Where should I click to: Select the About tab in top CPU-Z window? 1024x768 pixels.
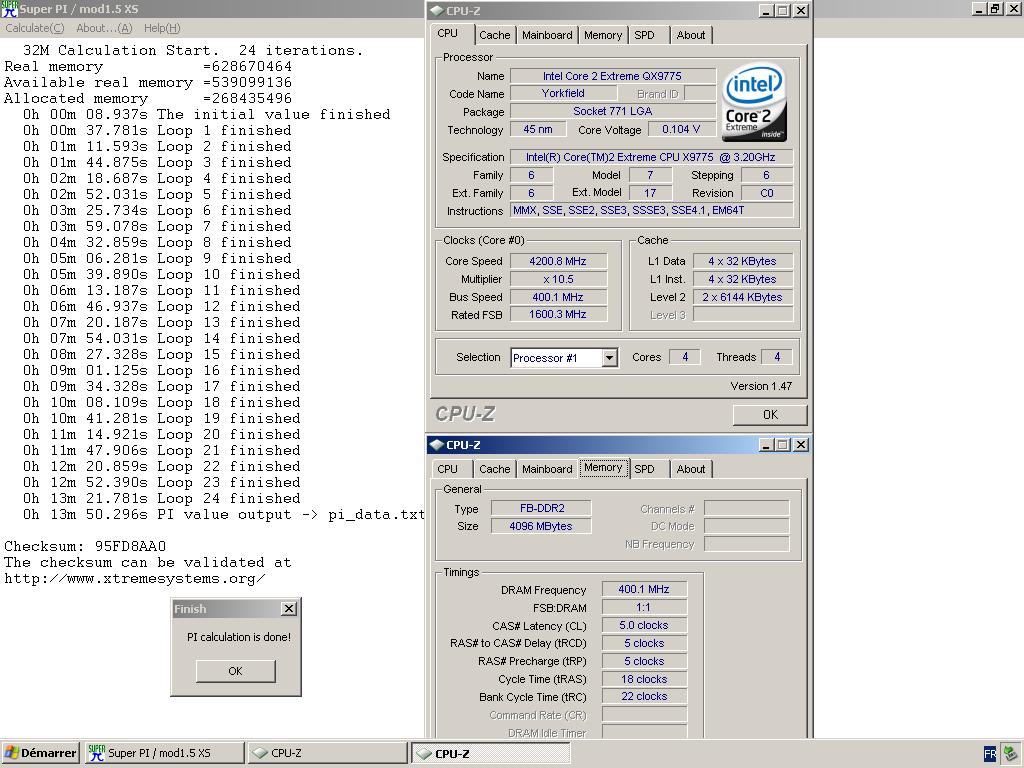point(690,35)
